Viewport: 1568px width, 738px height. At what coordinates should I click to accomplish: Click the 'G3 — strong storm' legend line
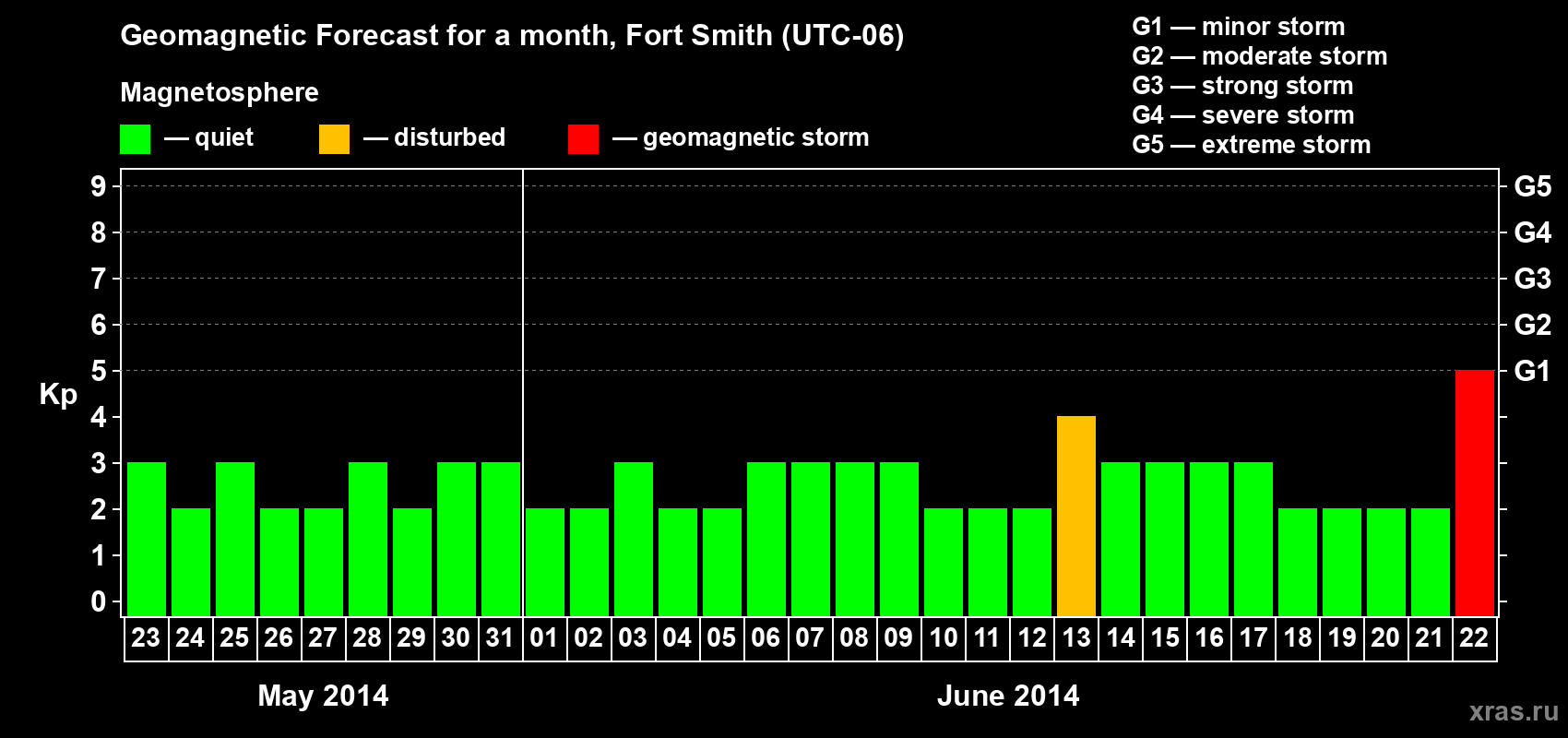point(1242,86)
